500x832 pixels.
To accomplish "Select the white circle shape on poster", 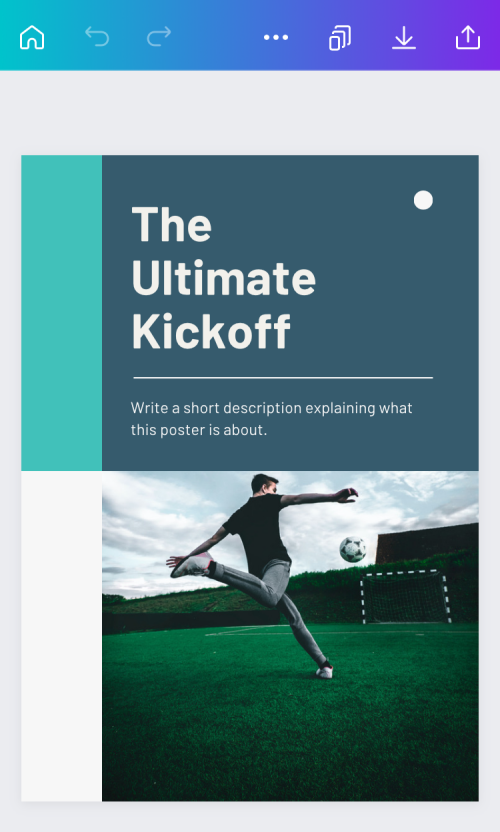I will [x=423, y=200].
